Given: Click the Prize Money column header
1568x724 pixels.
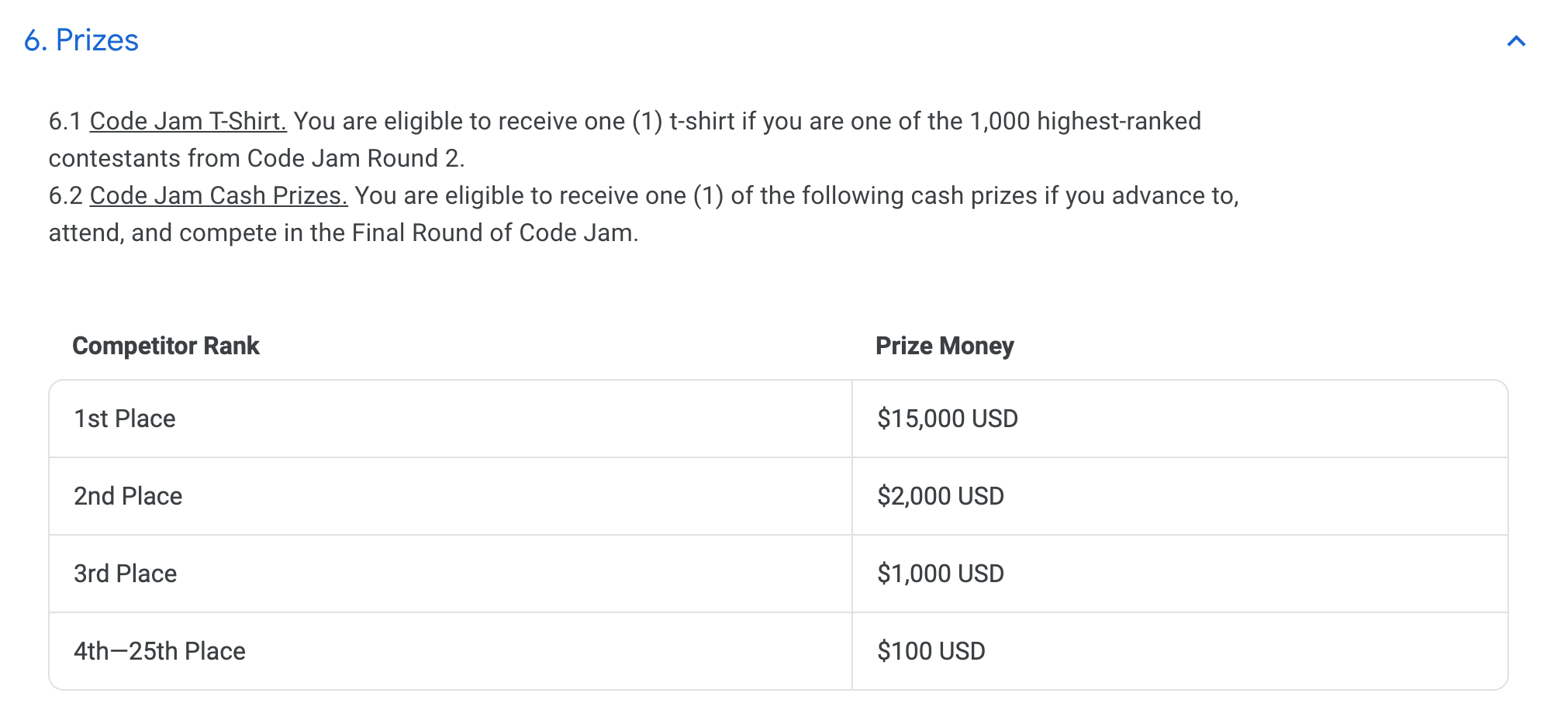Looking at the screenshot, I should tap(945, 346).
